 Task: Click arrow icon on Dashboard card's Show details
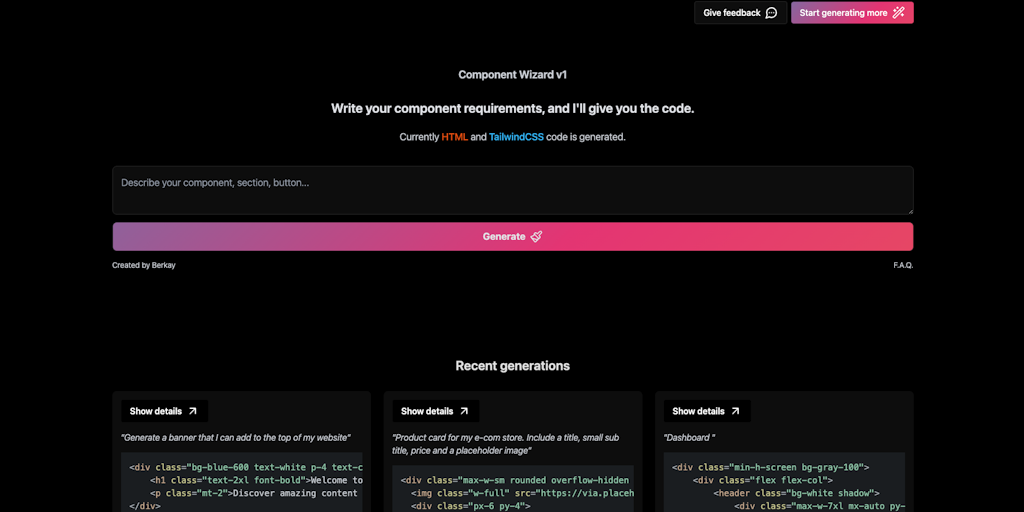point(735,411)
